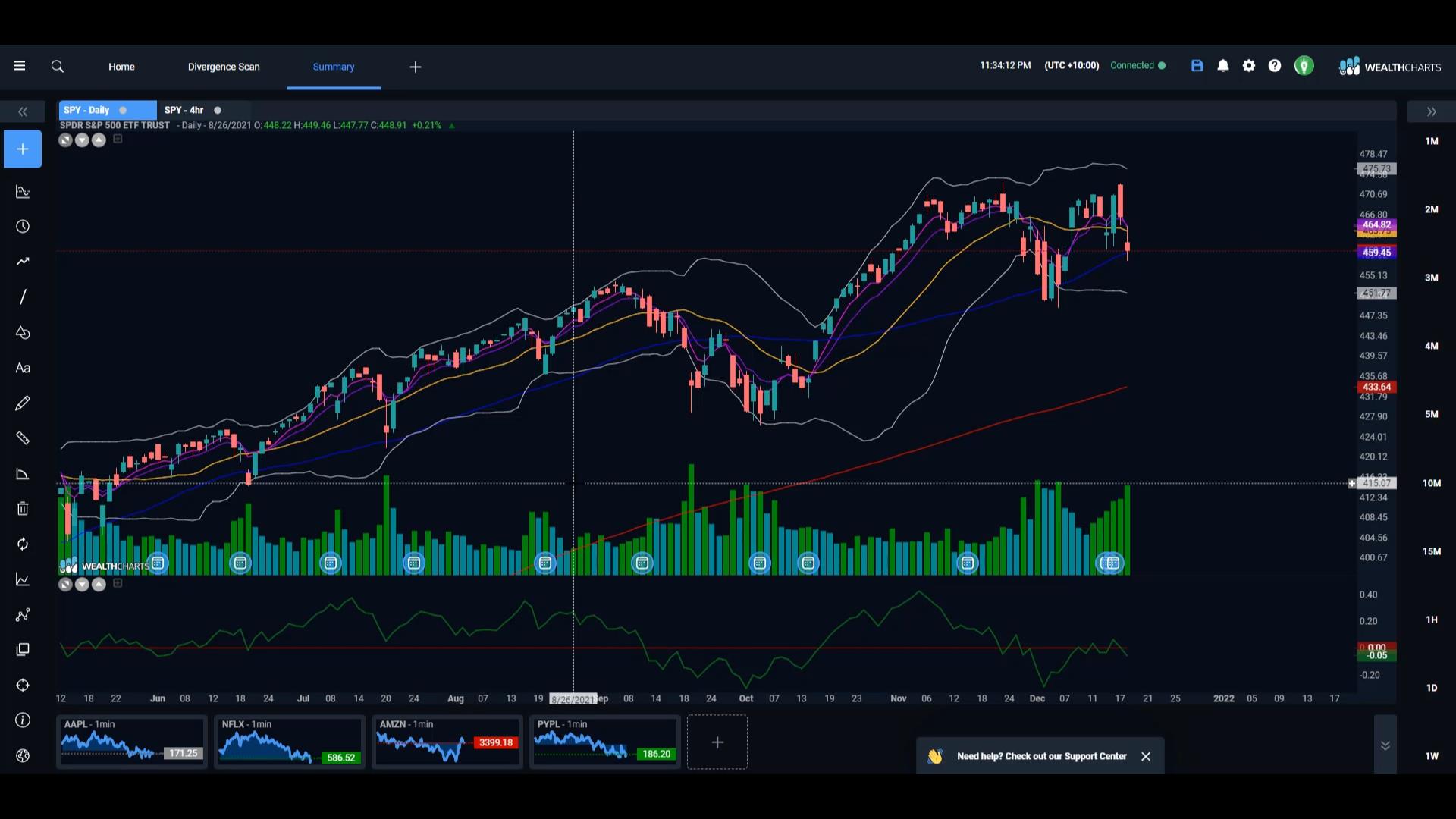Select the straight line drawing tool
The width and height of the screenshot is (1456, 819).
coord(23,297)
